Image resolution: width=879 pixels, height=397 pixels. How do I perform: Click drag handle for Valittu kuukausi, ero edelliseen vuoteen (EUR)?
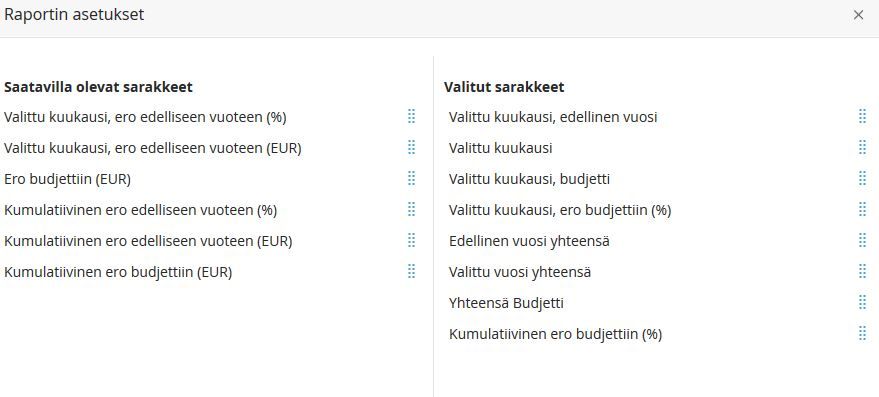coord(411,147)
